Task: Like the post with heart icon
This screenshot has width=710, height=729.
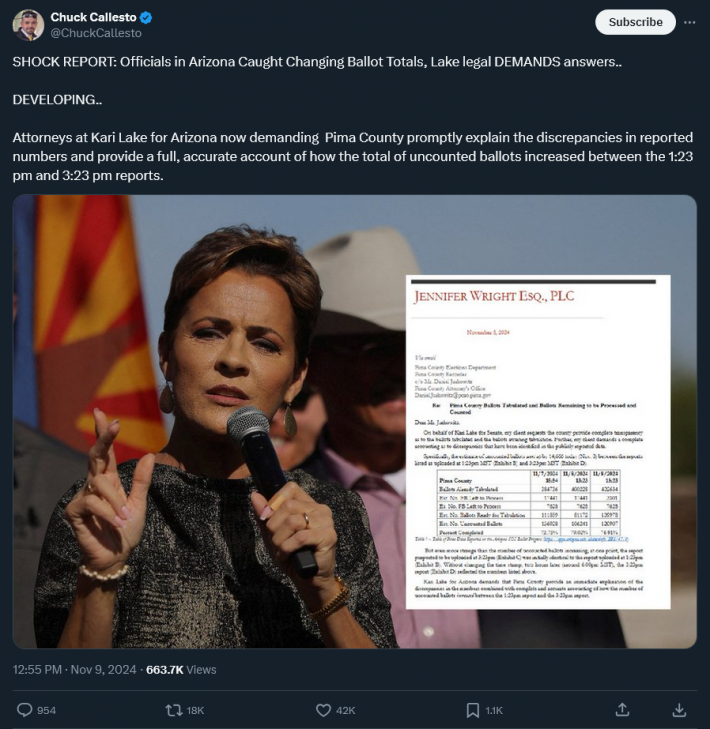Action: point(323,710)
